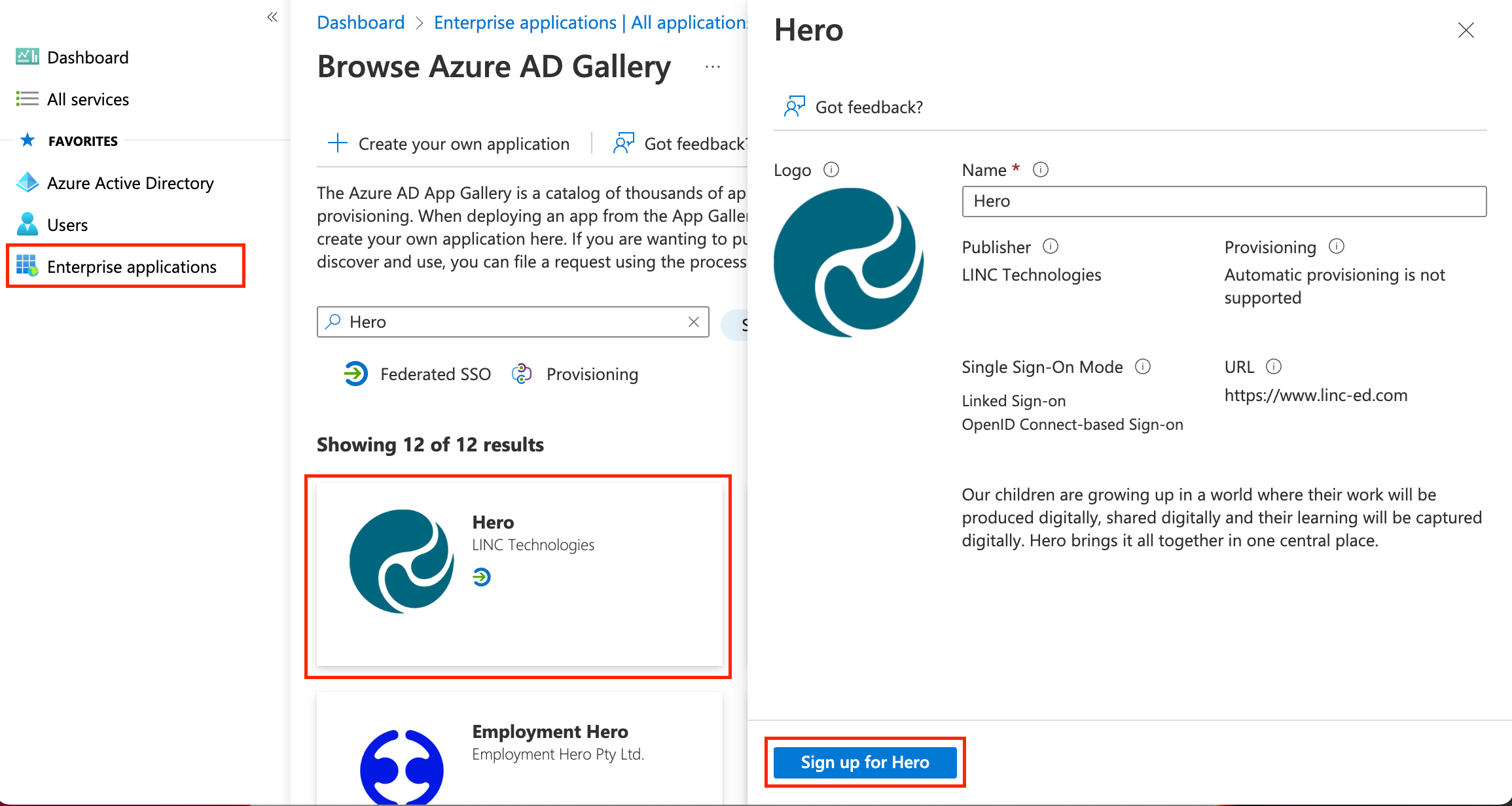Toggle the Provisioning filter
This screenshot has width=1512, height=806.
[x=575, y=374]
